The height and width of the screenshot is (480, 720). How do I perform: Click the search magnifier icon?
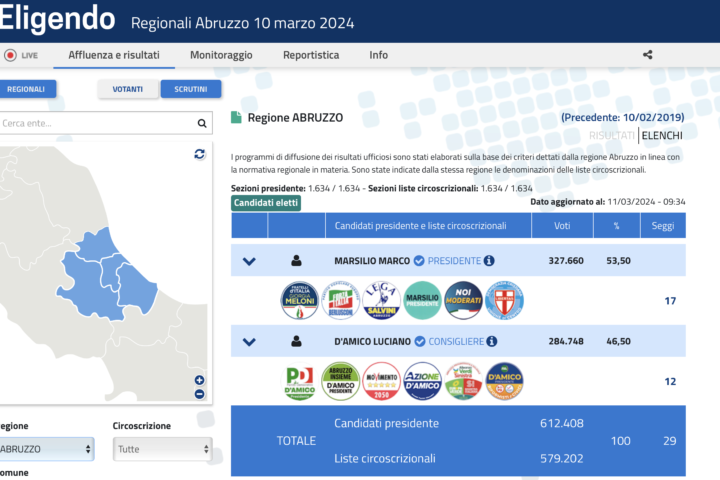coord(202,123)
